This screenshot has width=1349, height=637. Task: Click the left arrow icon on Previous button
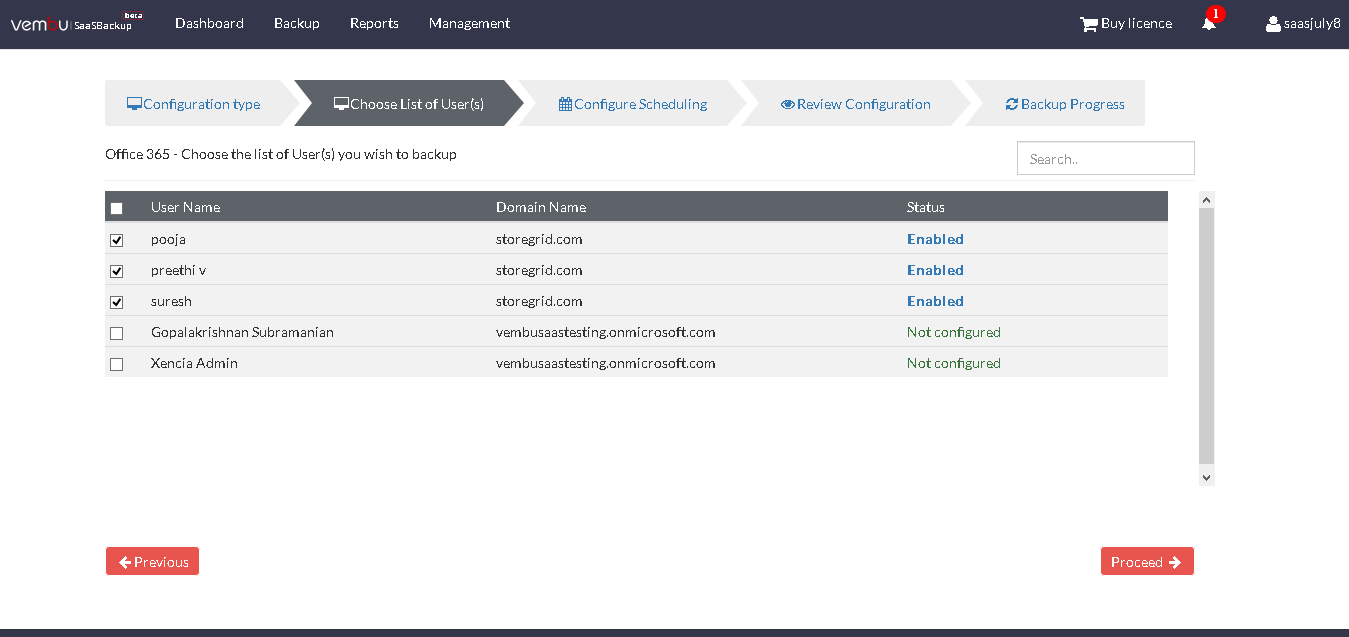click(125, 562)
